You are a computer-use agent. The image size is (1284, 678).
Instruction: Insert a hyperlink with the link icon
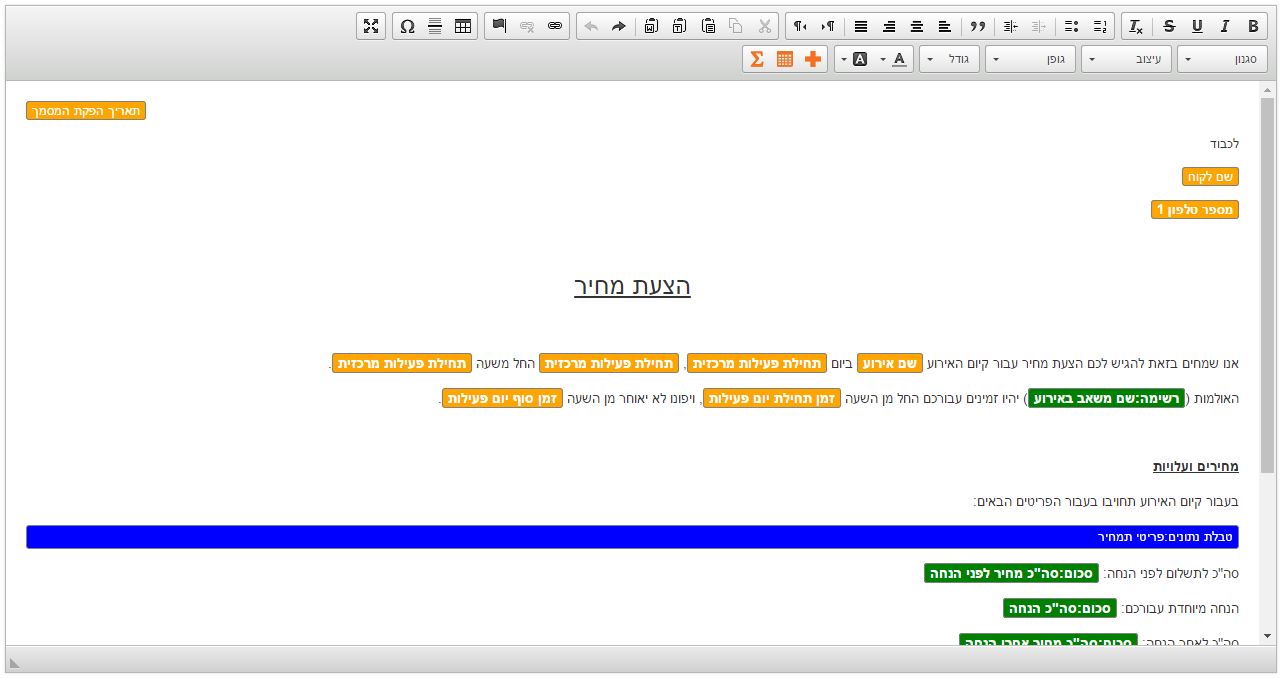[x=555, y=26]
